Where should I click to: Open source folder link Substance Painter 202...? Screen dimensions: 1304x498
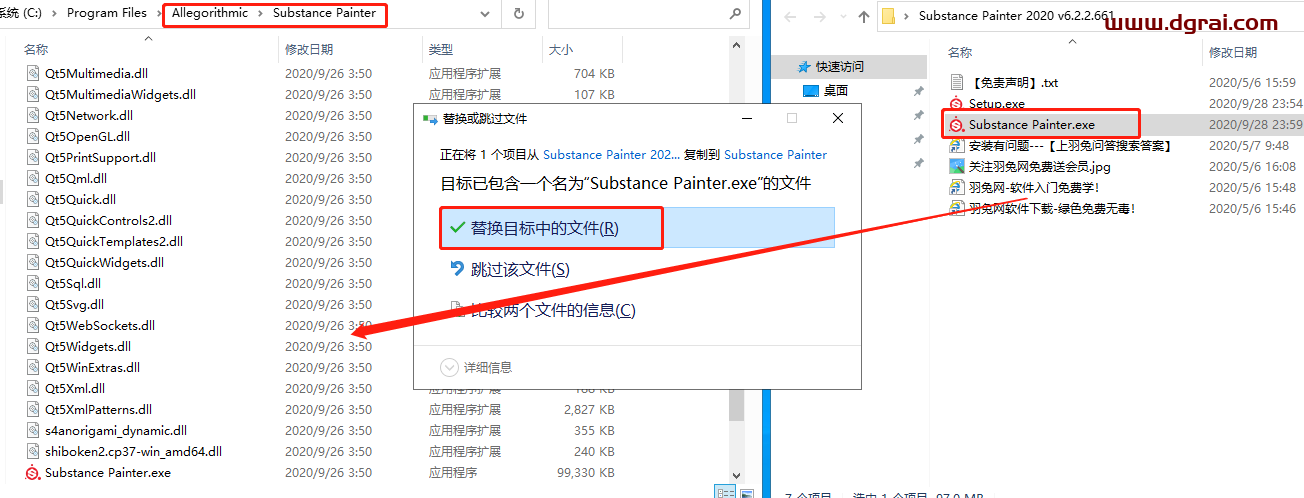coord(611,155)
